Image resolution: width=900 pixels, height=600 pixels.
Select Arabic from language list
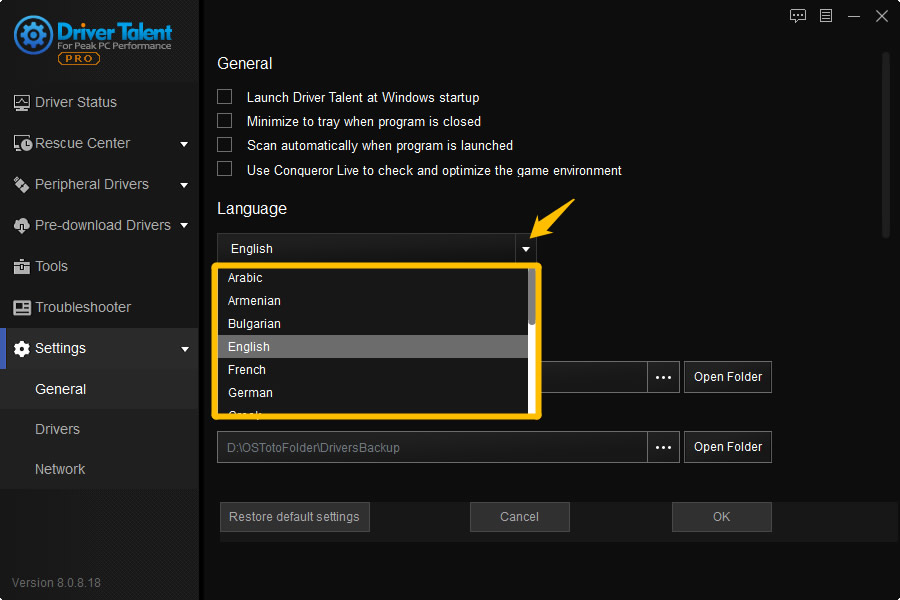coord(373,278)
